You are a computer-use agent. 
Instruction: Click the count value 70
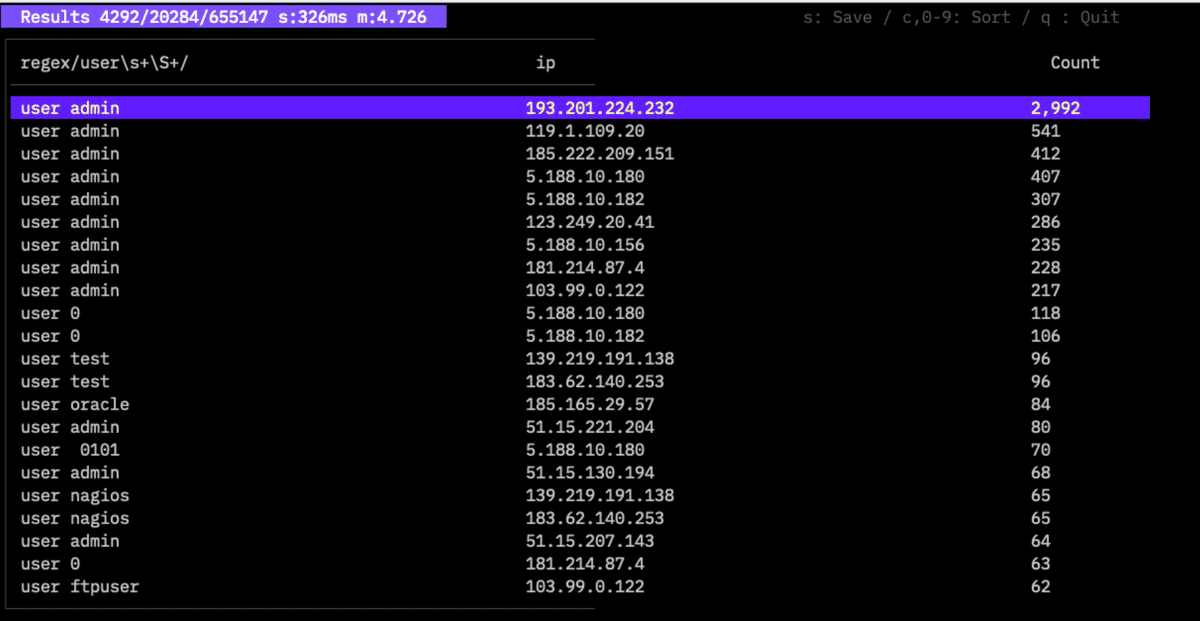coord(1041,450)
